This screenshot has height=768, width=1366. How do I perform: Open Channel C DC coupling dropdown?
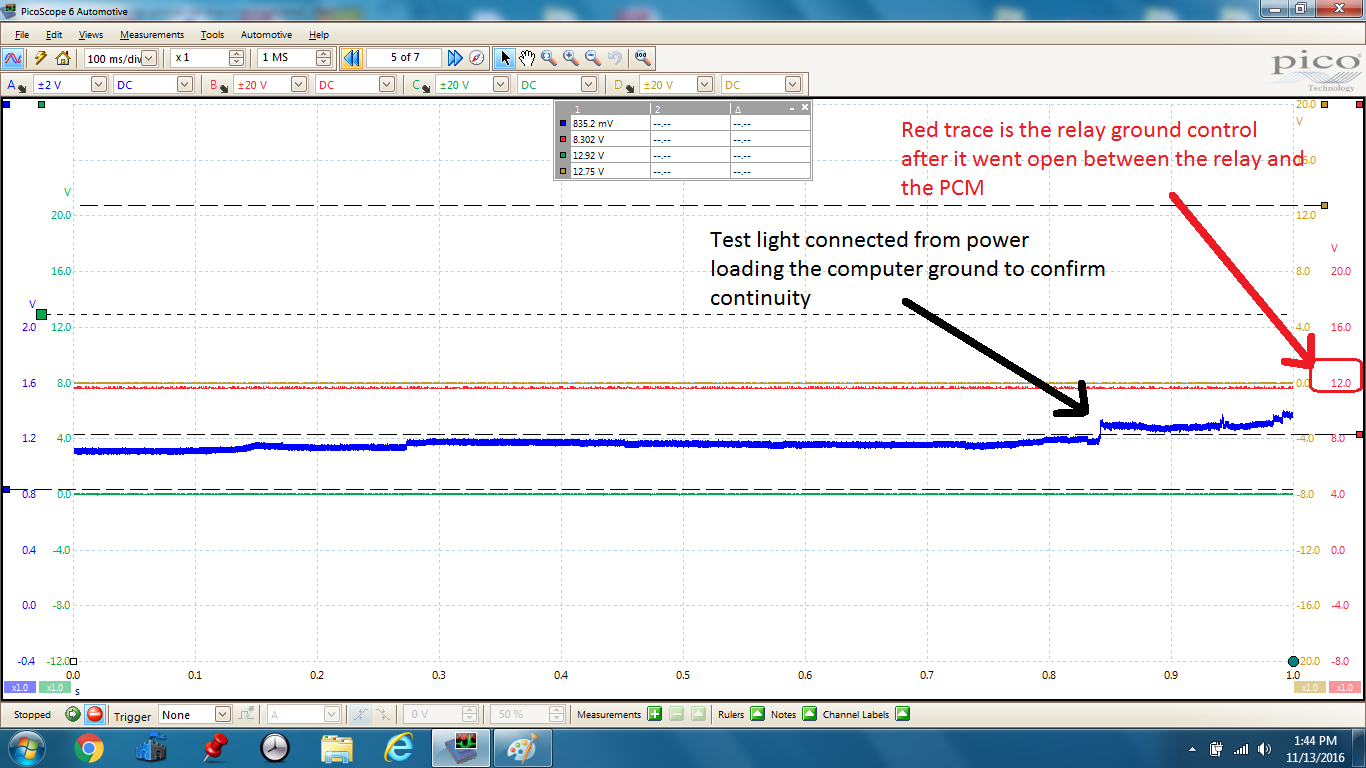589,85
